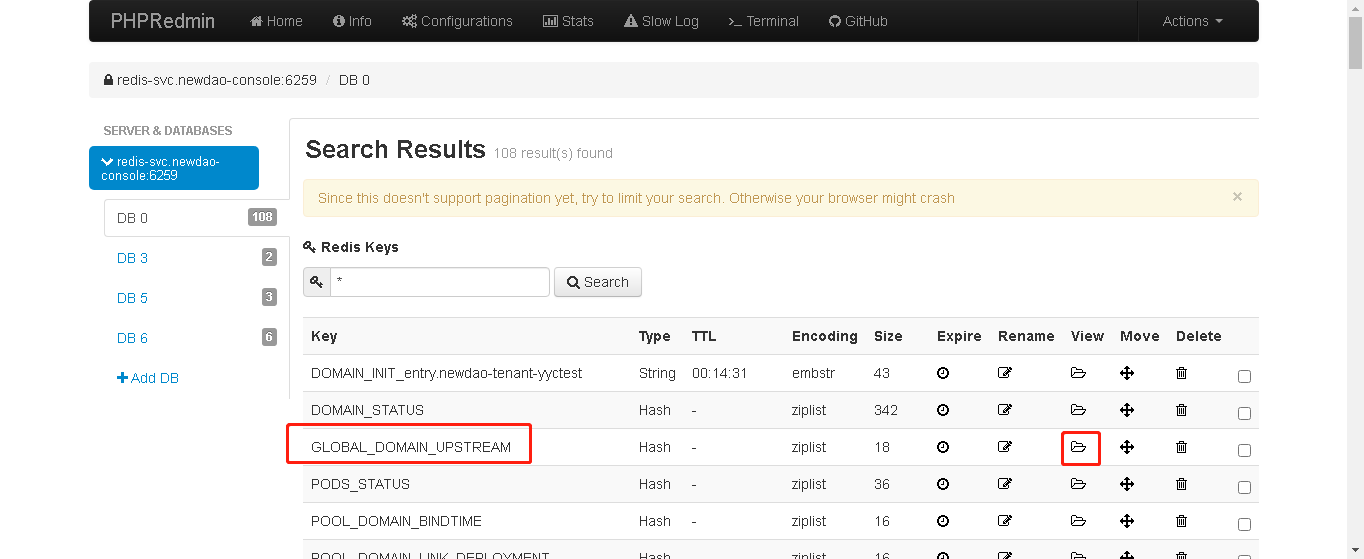
Task: Click the Add DB link
Action: (148, 378)
